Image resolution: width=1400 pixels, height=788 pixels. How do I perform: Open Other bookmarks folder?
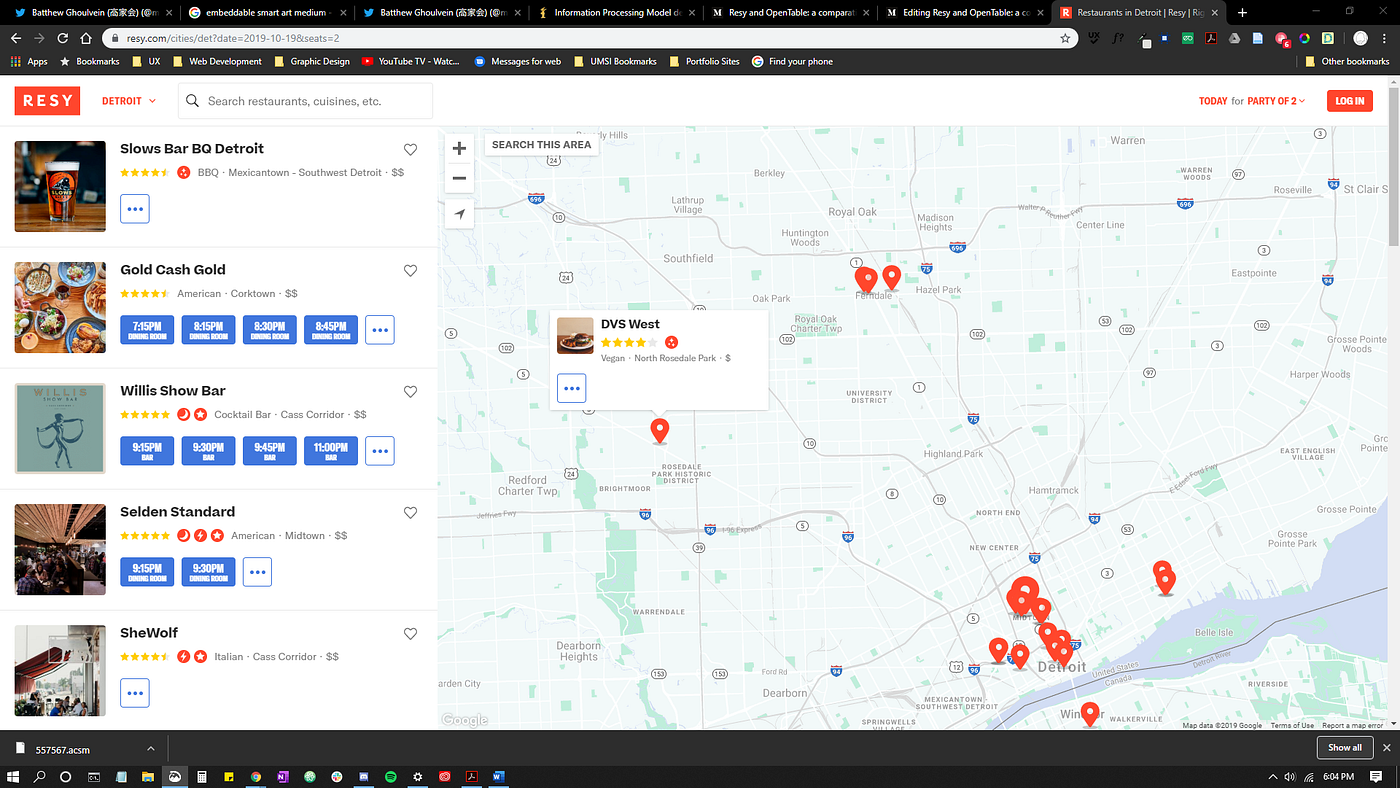tap(1347, 61)
